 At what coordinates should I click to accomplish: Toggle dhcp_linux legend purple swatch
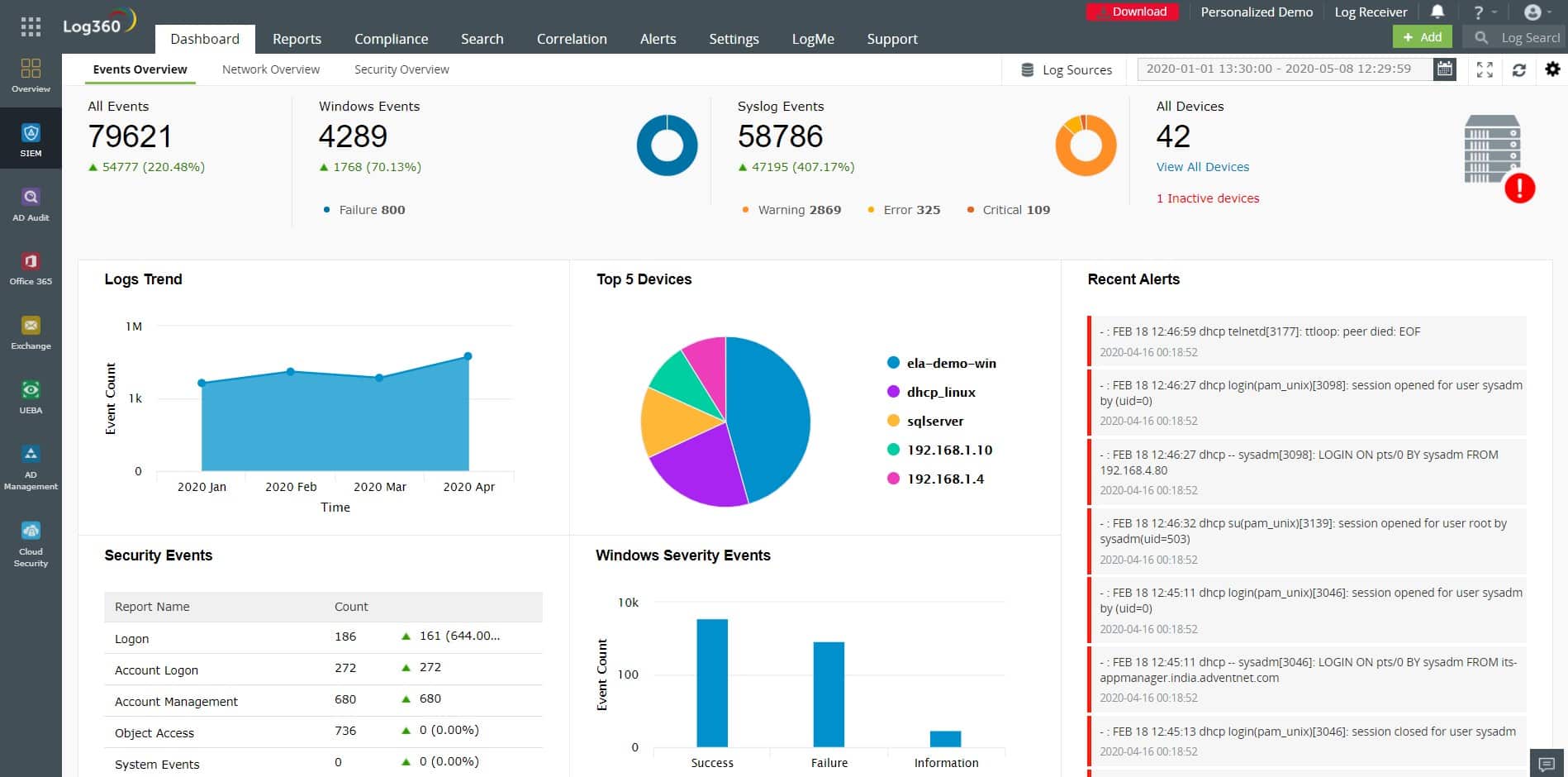click(893, 392)
